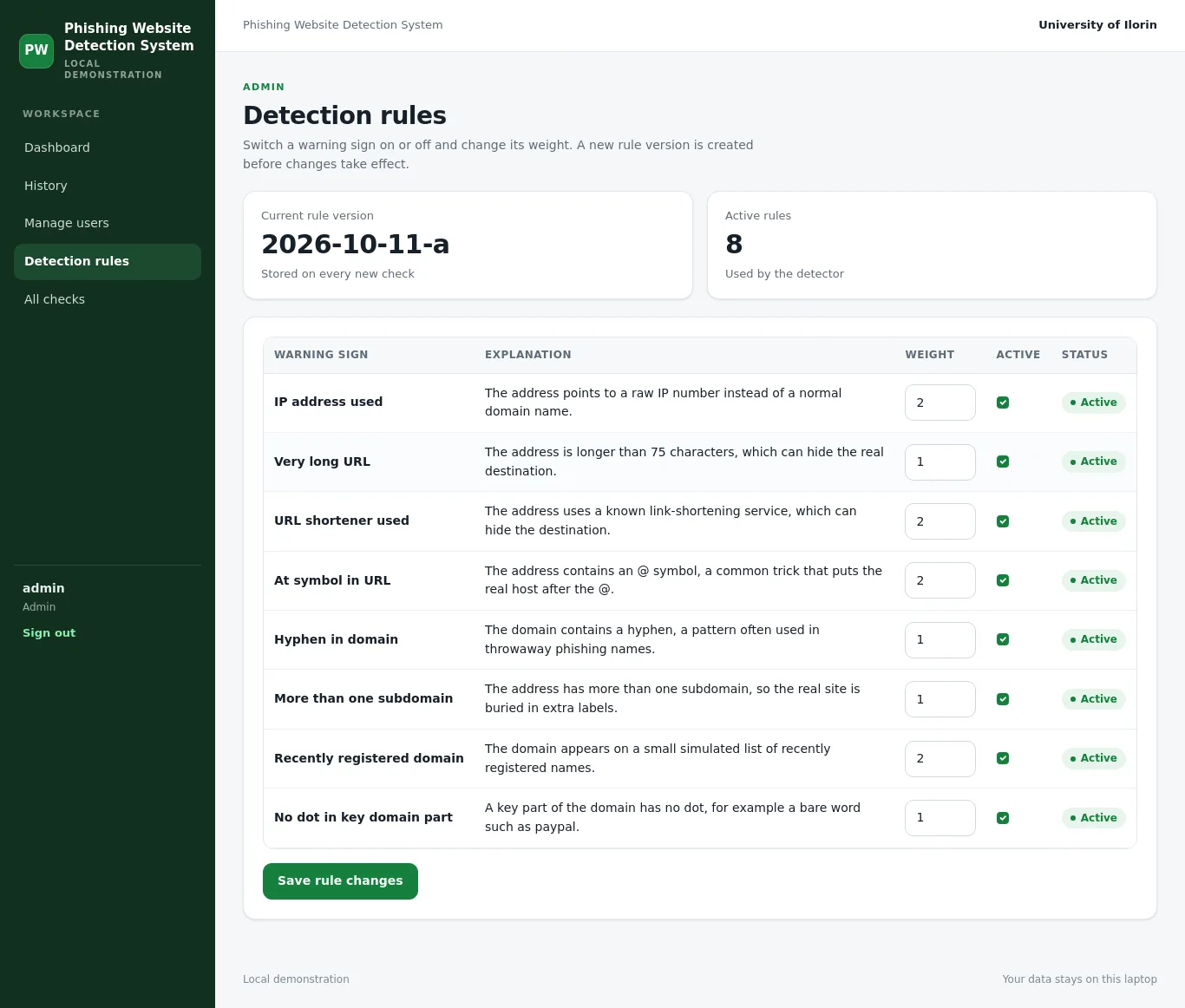Toggle More than one subdomain checkbox

point(1003,699)
